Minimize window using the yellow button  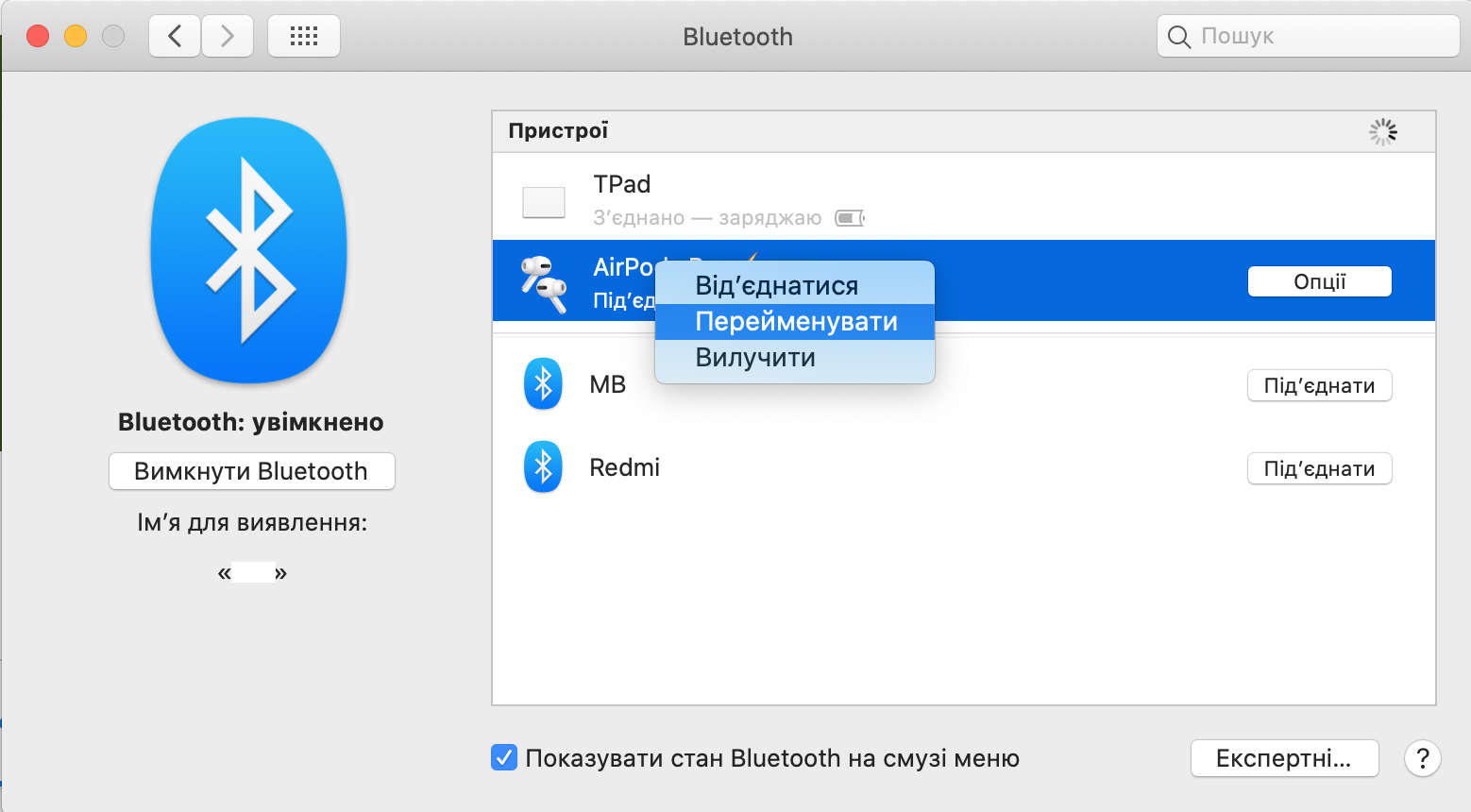tap(76, 36)
